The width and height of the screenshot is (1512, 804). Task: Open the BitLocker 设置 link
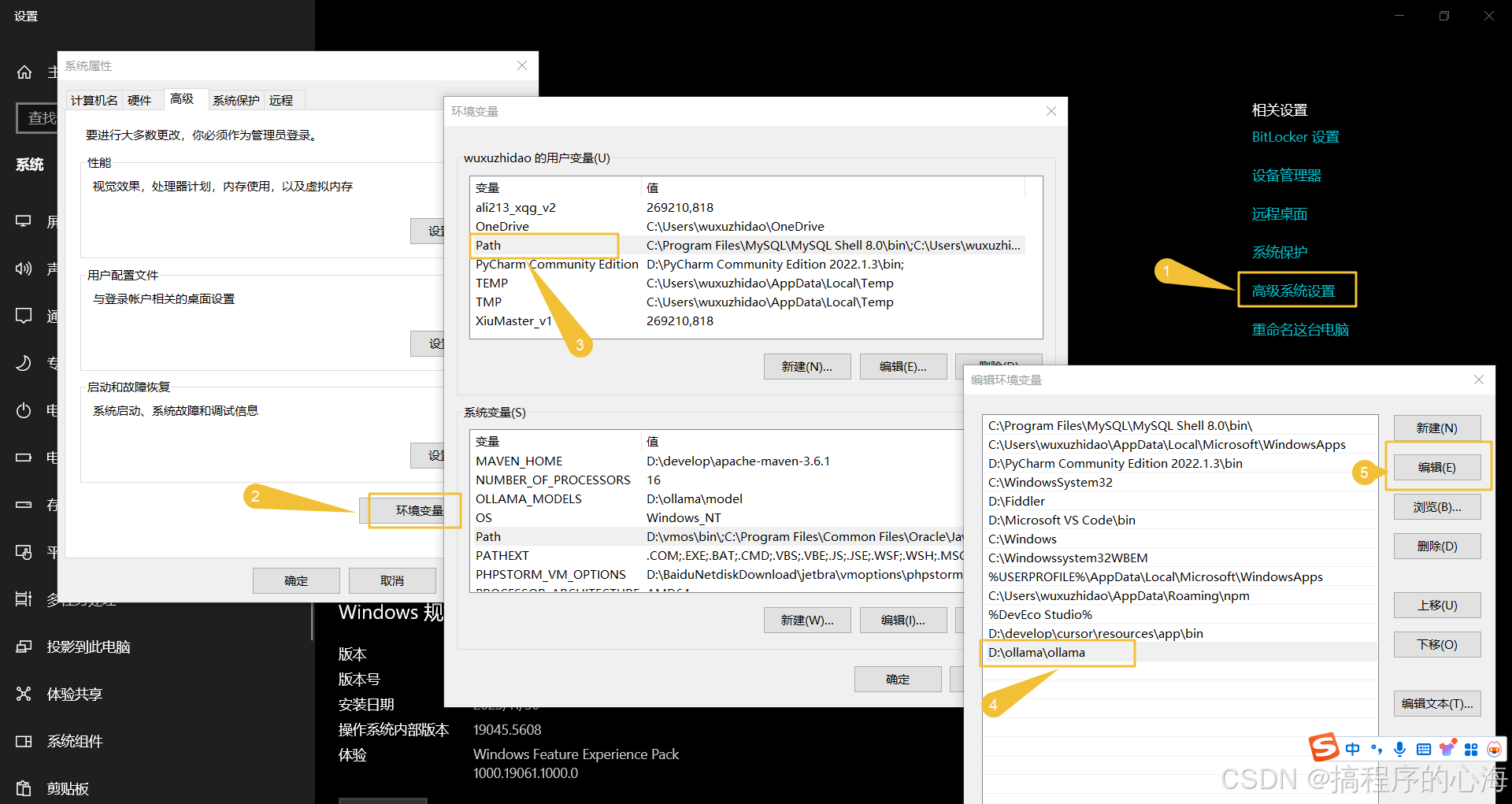coord(1295,136)
